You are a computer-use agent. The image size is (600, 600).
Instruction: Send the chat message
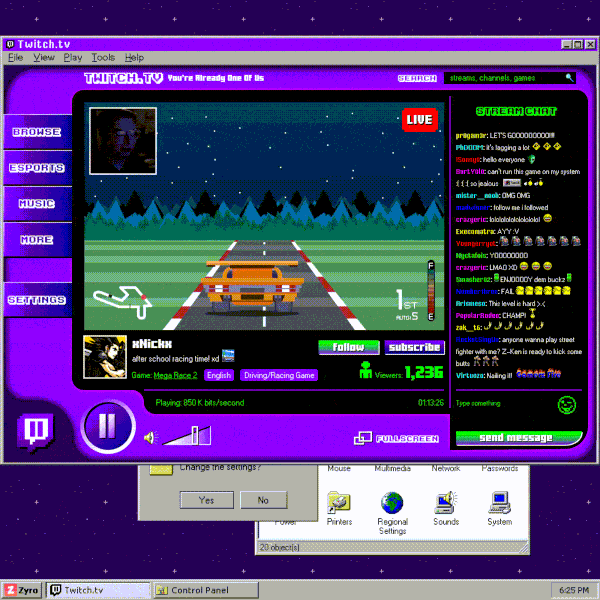[518, 438]
